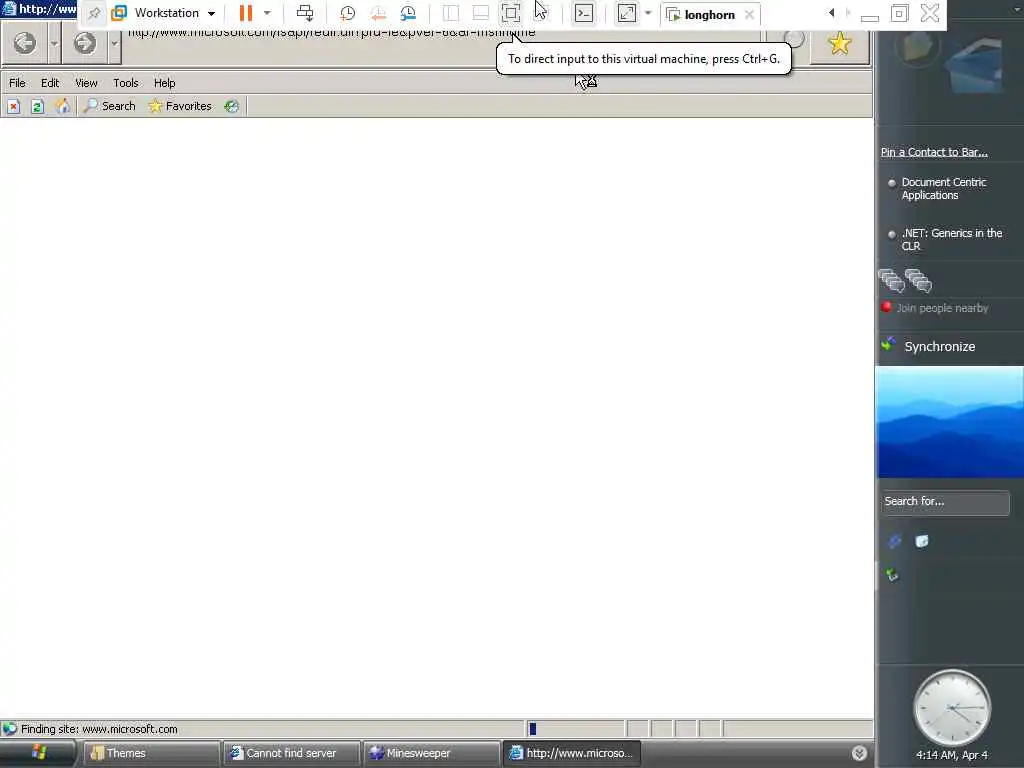Click the first chat bubbles icon in sidebar

[891, 281]
